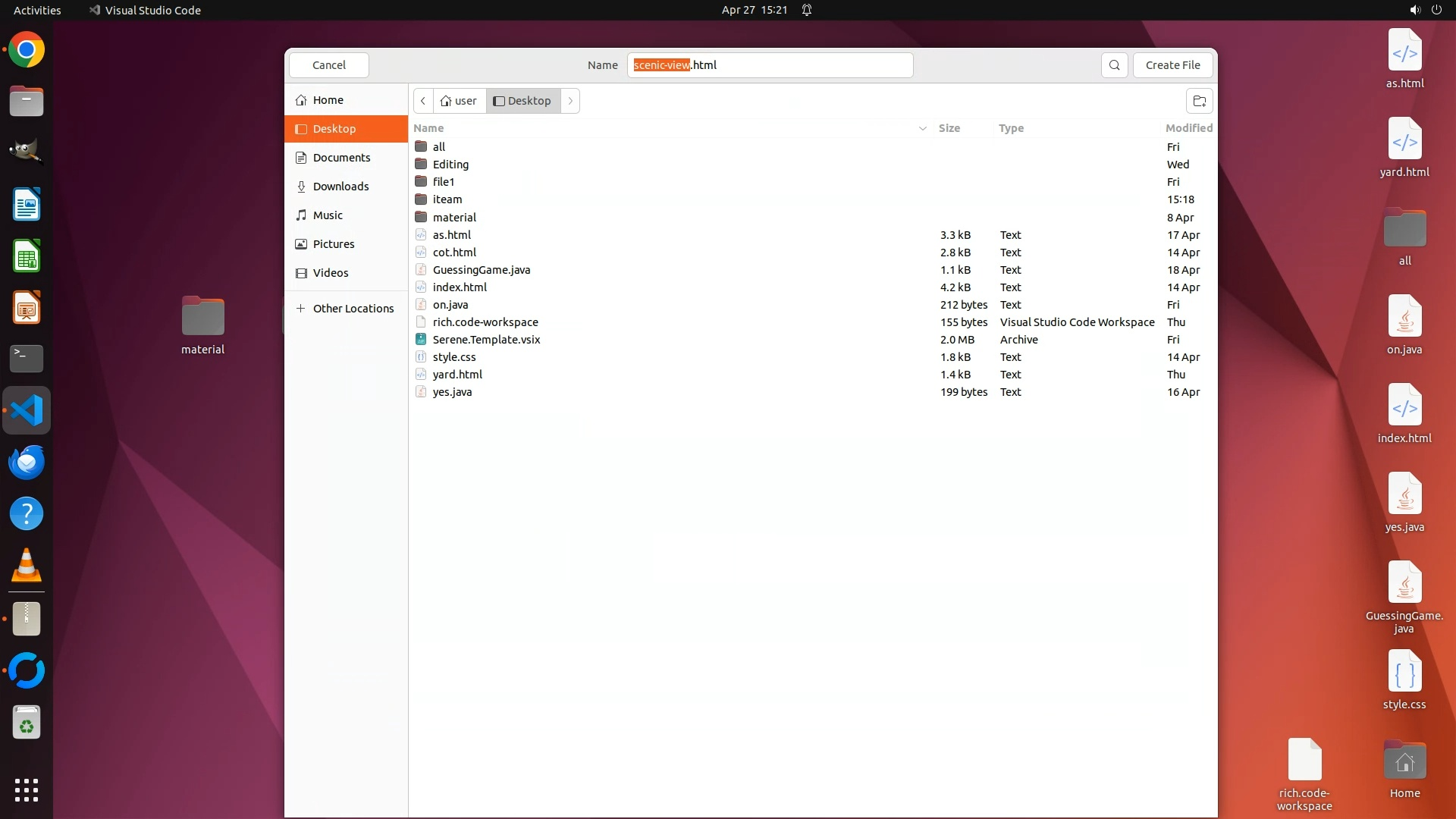
Task: Open the material folder in file list
Action: [454, 218]
